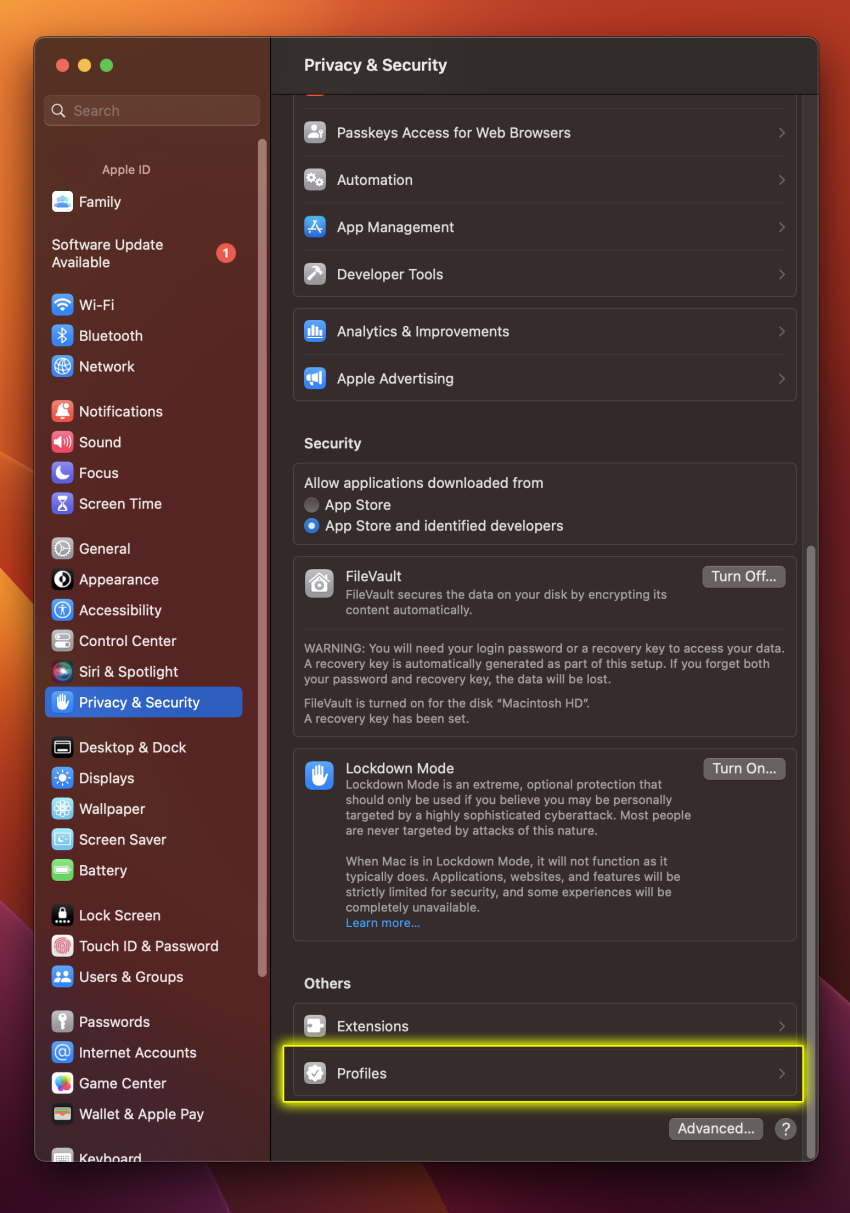Open the Network globe icon
This screenshot has height=1213, width=850.
tap(62, 367)
